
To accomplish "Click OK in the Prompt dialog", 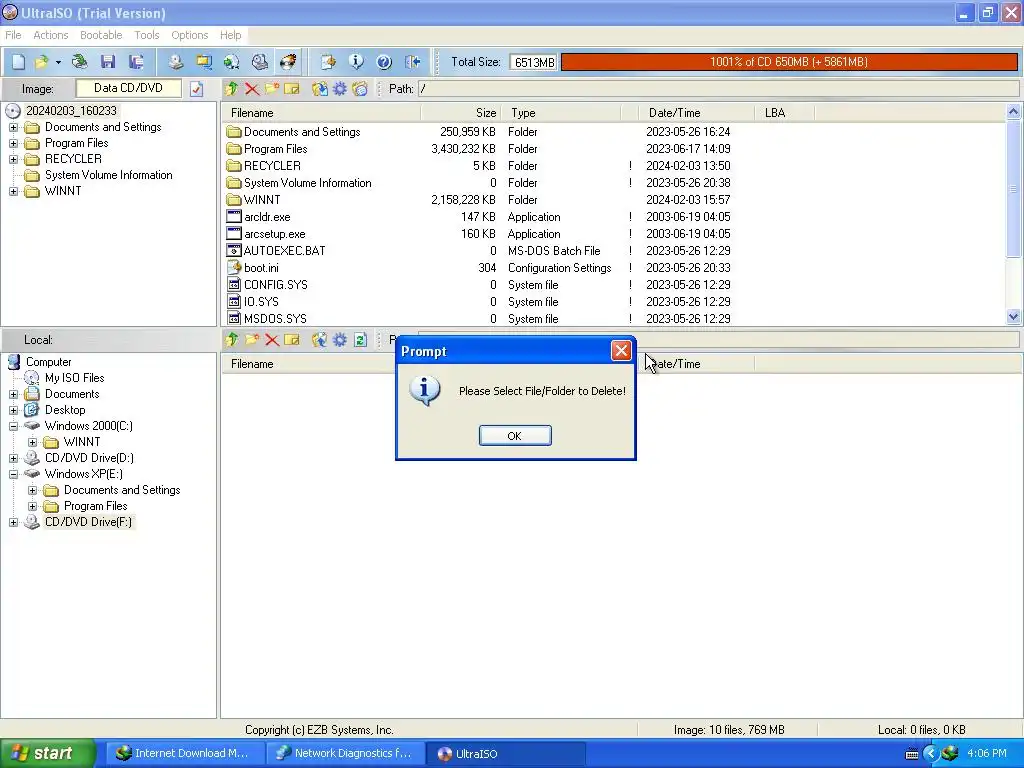I will 515,436.
